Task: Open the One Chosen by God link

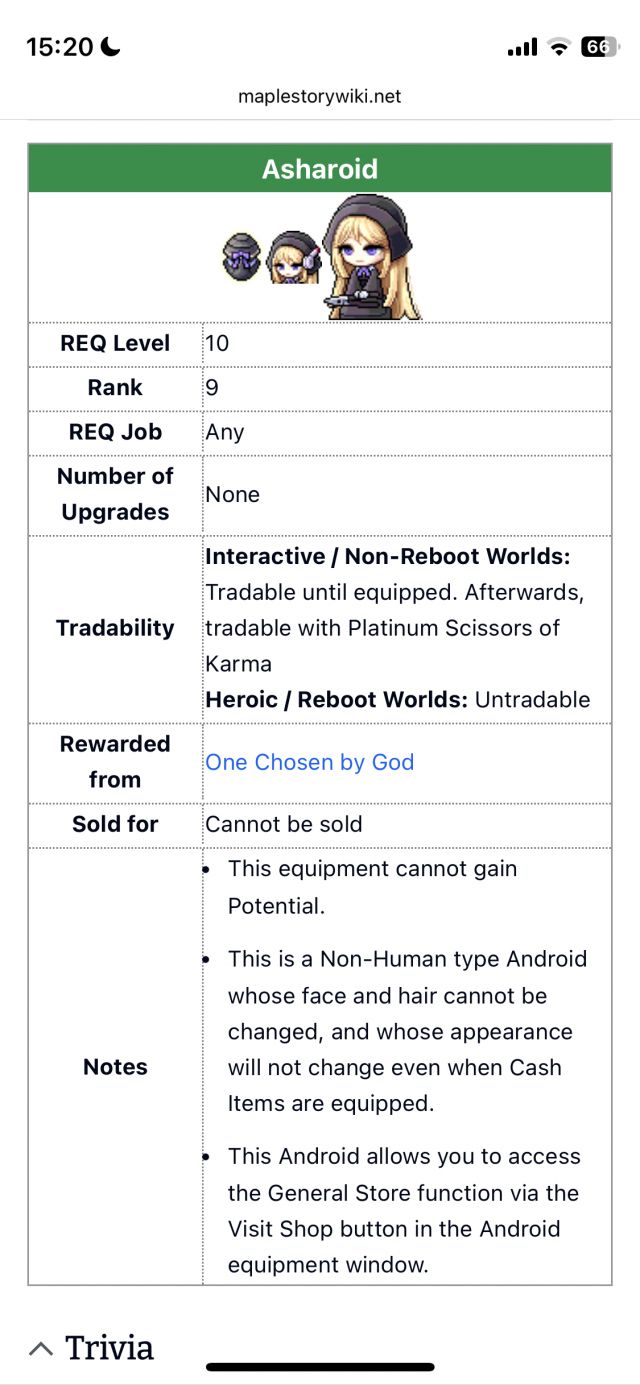Action: coord(309,762)
